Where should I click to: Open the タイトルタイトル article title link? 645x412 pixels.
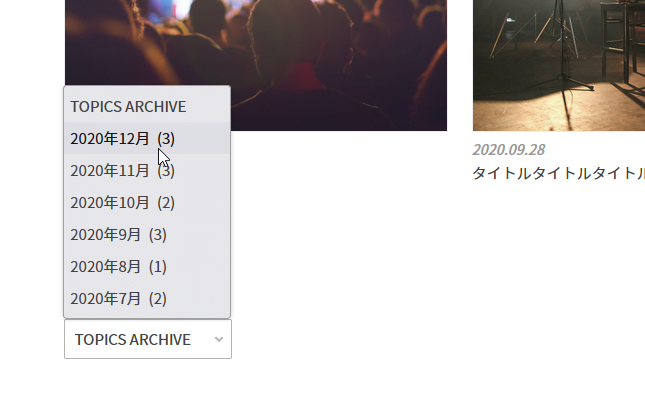coord(559,173)
